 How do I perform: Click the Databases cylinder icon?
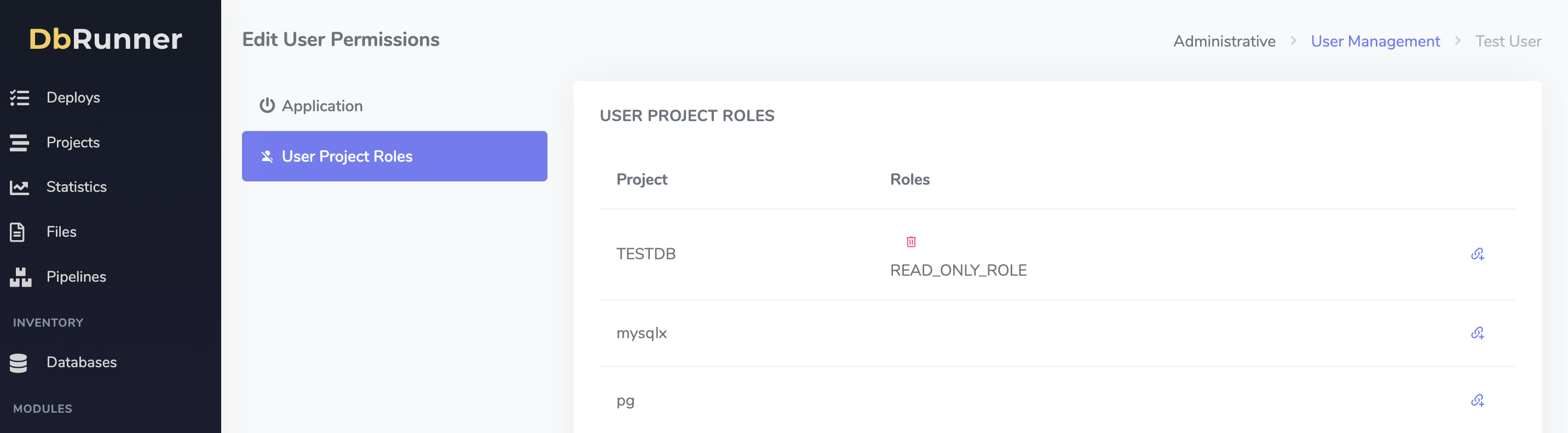[18, 362]
